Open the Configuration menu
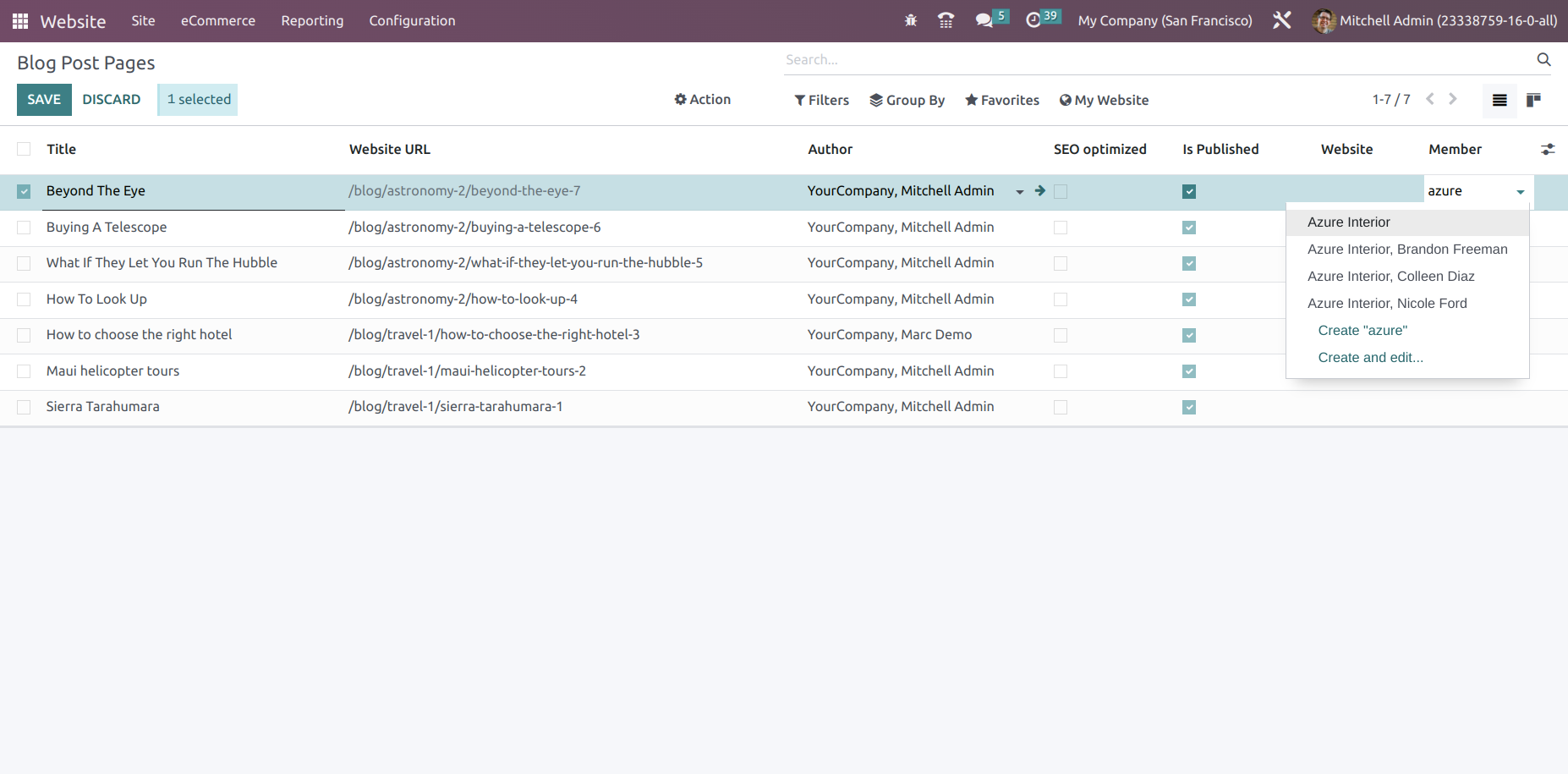This screenshot has height=774, width=1568. point(412,20)
